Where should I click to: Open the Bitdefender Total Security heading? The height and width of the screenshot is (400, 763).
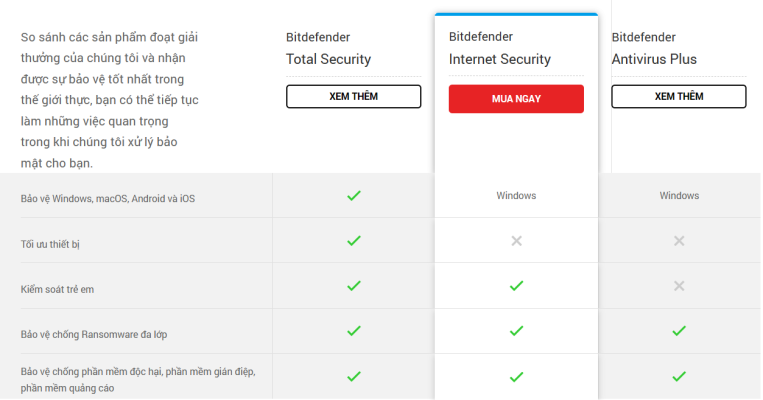tap(328, 48)
